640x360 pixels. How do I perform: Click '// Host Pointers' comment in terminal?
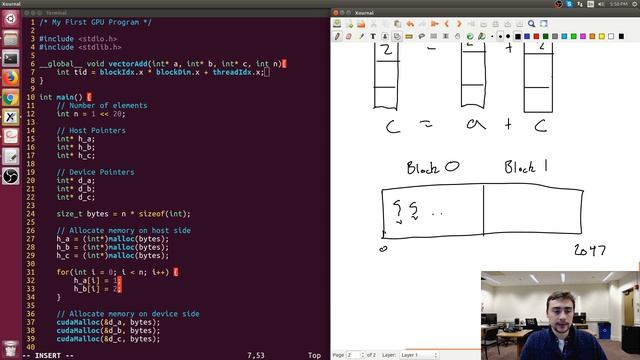tap(91, 131)
